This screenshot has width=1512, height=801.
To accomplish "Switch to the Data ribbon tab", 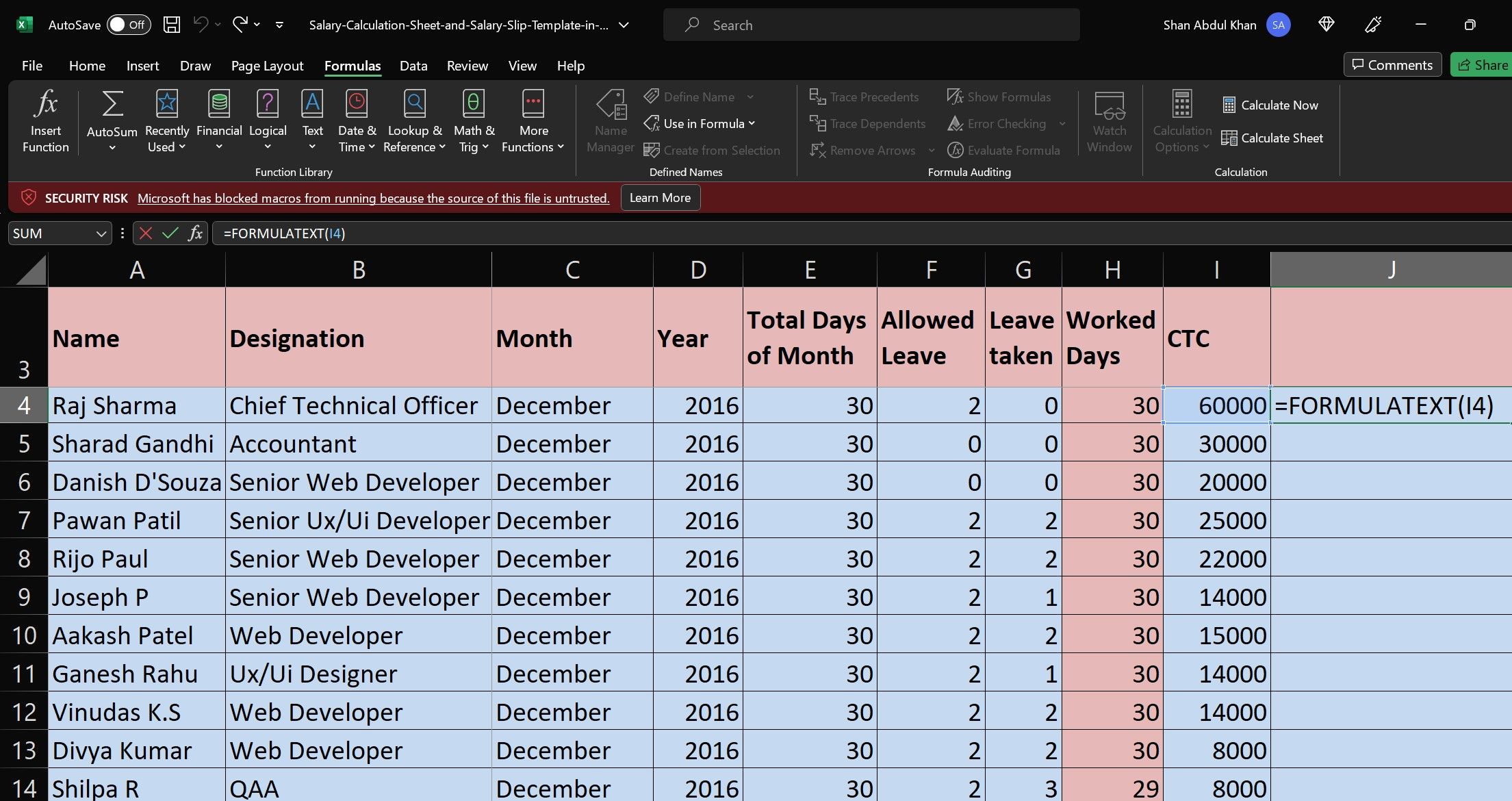I will [413, 66].
